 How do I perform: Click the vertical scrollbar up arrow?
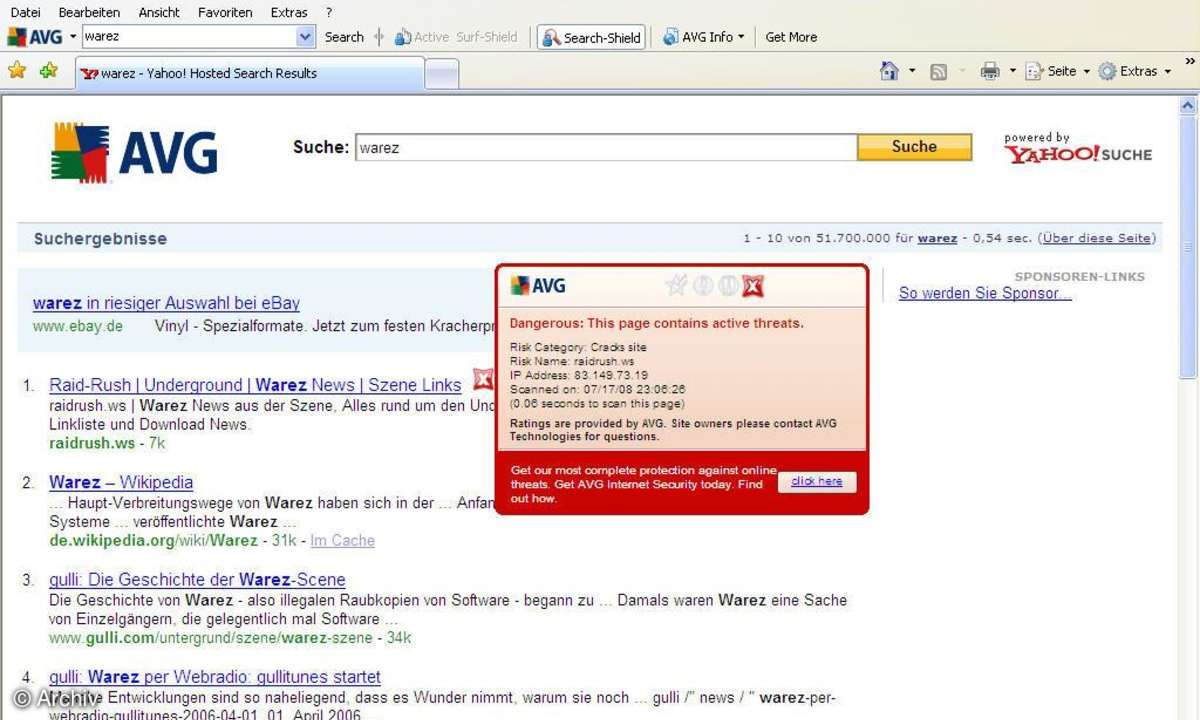1188,106
